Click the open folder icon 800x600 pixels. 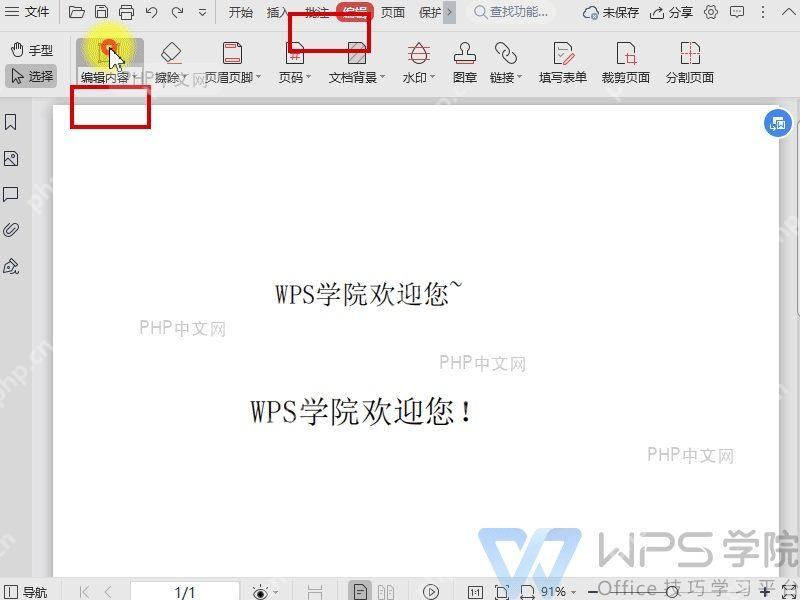76,12
